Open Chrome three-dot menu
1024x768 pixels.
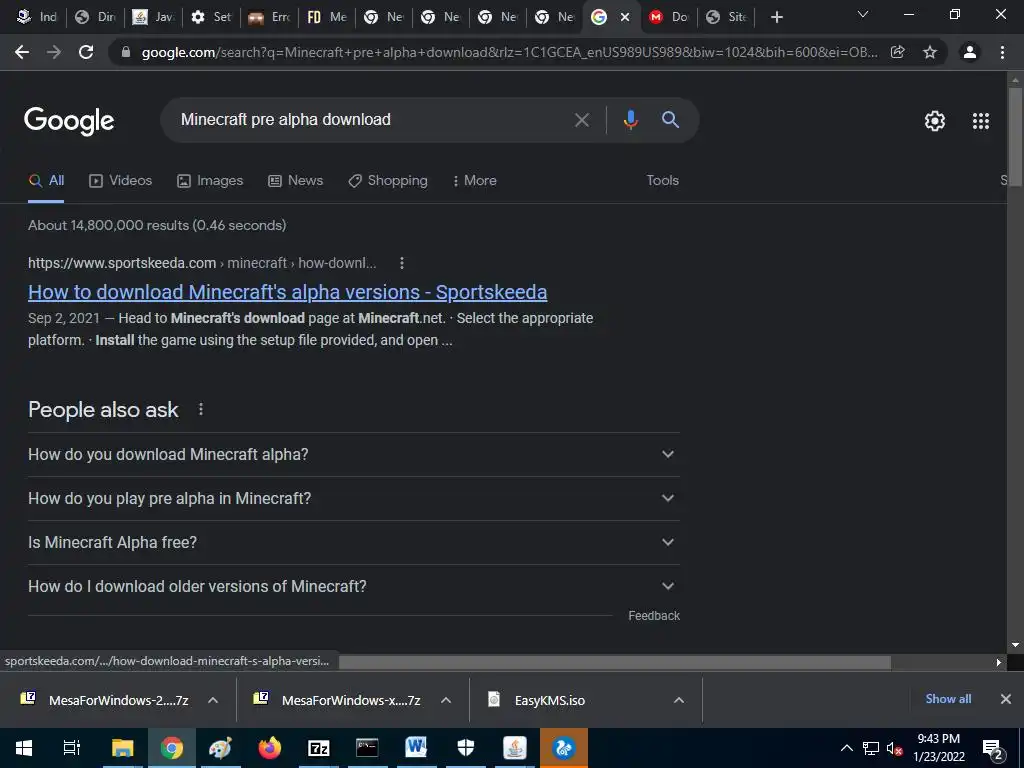tap(1002, 52)
